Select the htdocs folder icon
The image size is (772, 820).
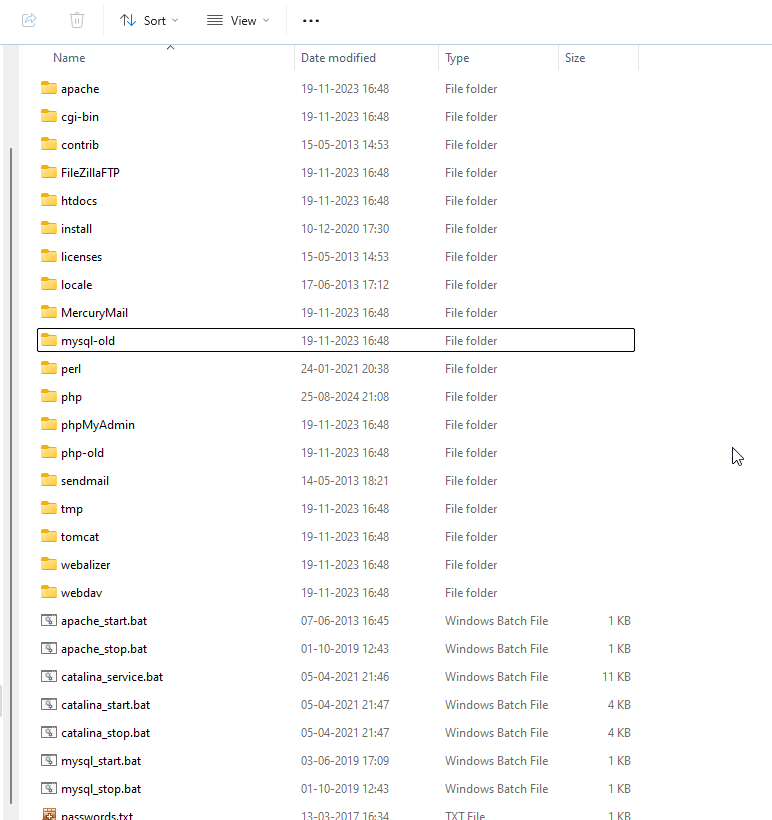(49, 200)
